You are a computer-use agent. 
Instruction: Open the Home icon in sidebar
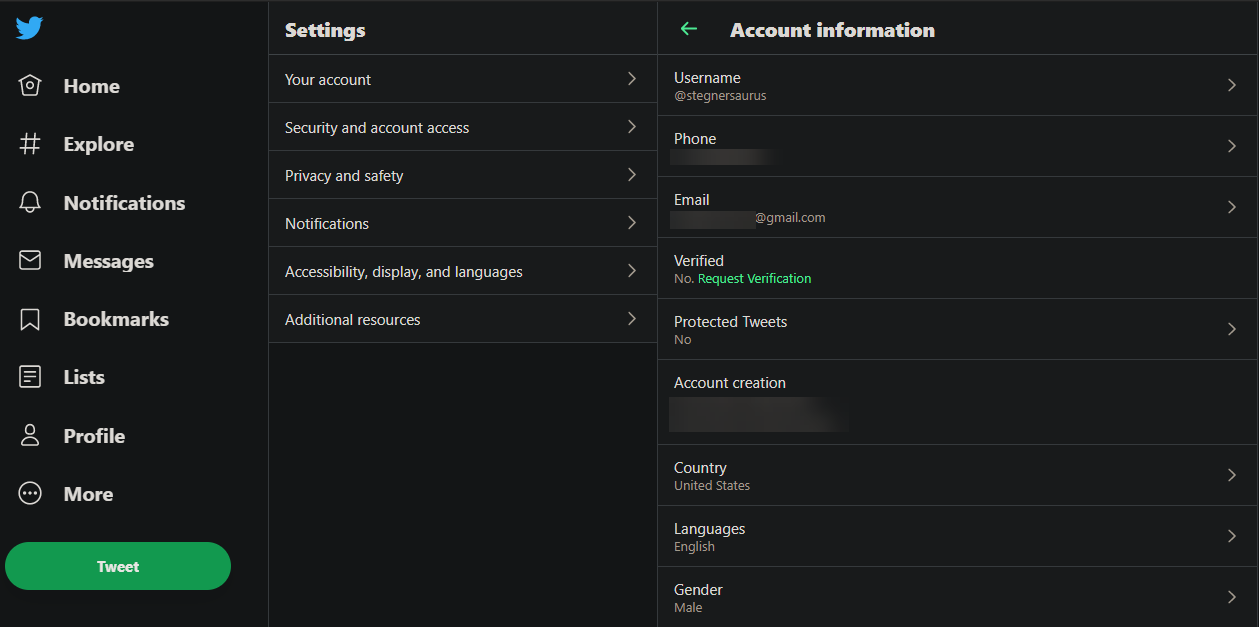(30, 86)
